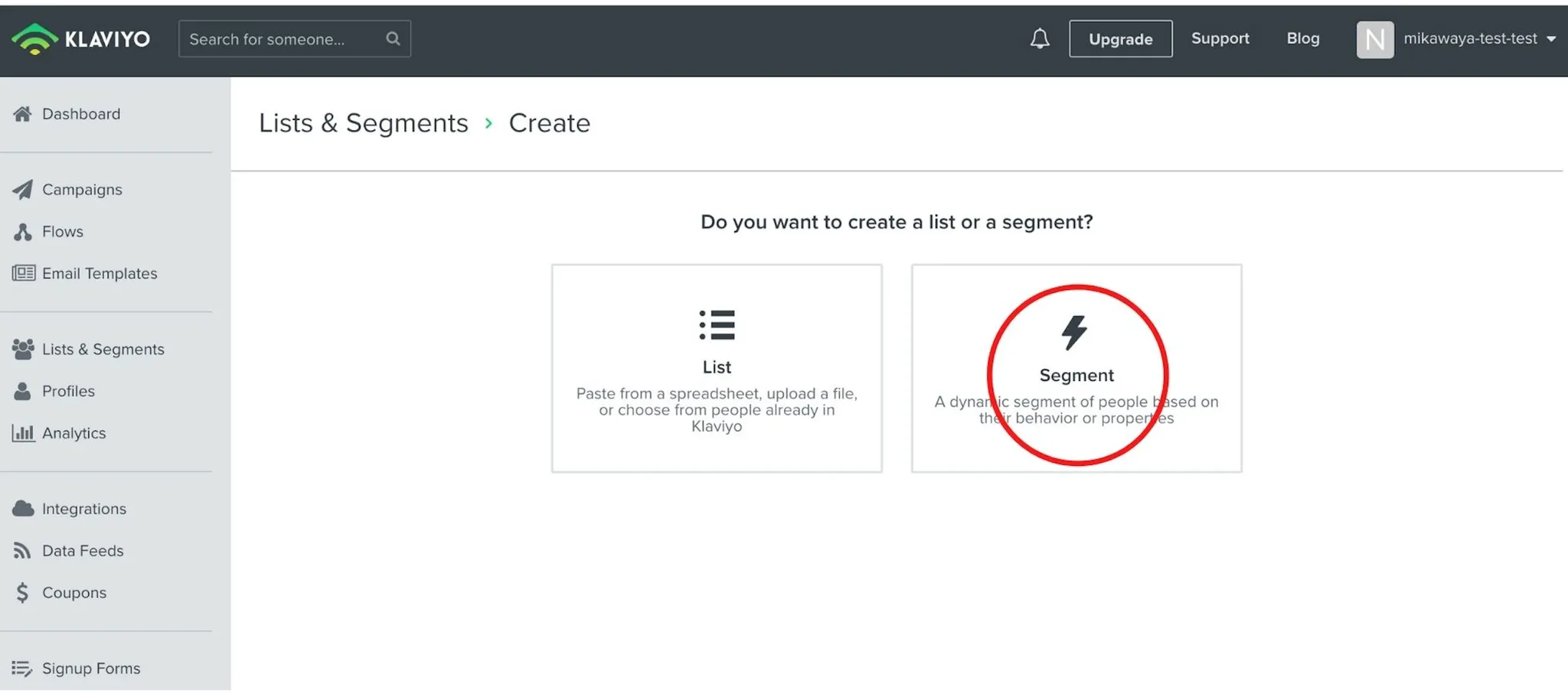Click the Email Templates icon
This screenshot has width=1568, height=694.
(23, 273)
